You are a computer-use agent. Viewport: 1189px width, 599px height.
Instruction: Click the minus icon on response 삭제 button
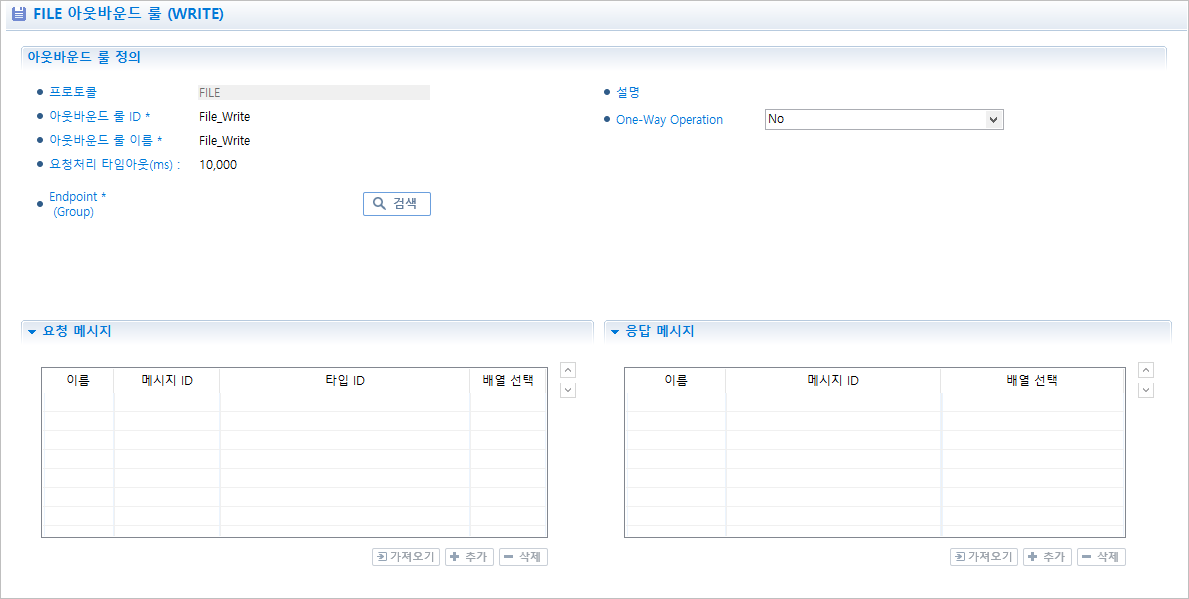(1086, 557)
